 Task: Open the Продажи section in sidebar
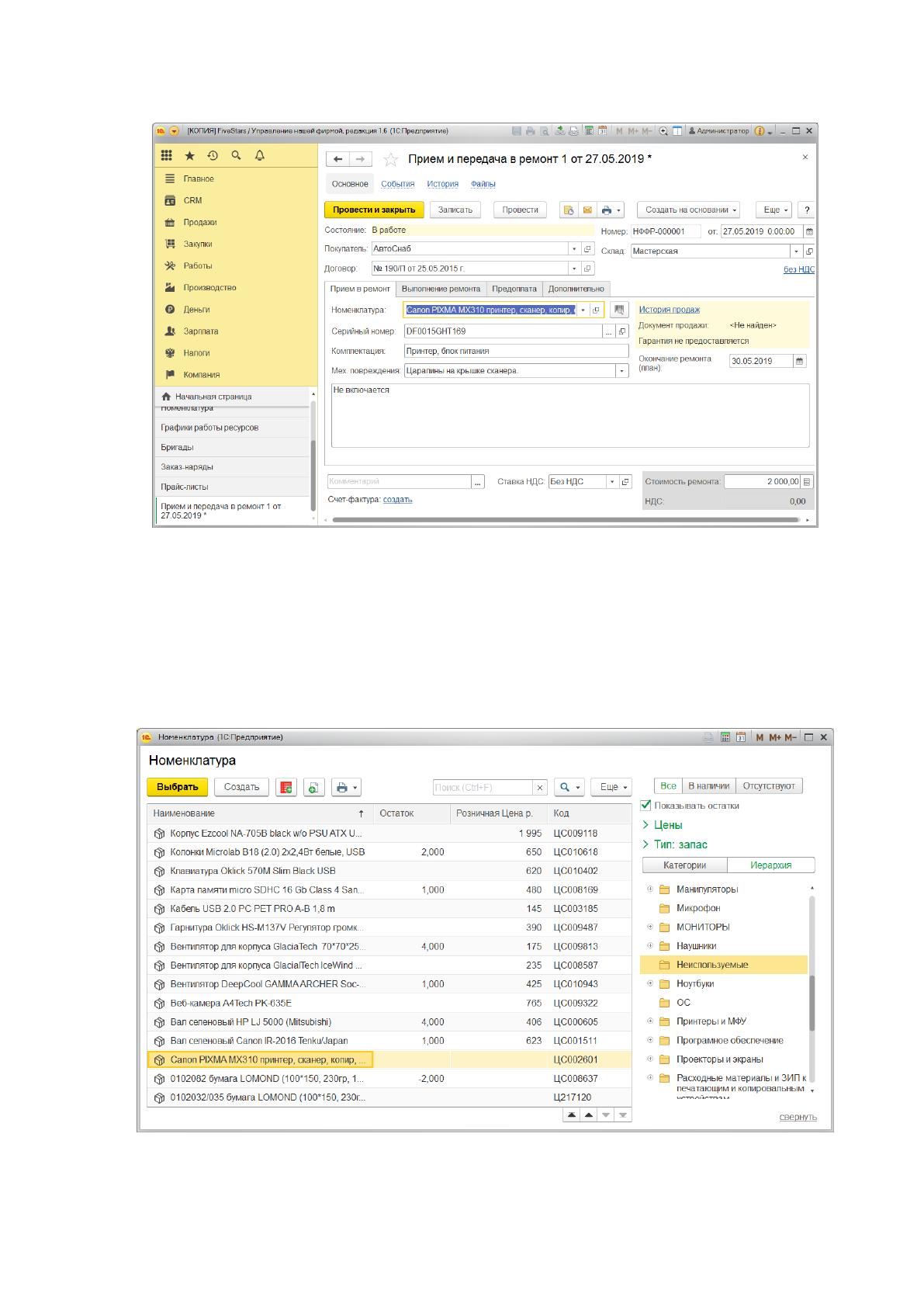(x=200, y=222)
